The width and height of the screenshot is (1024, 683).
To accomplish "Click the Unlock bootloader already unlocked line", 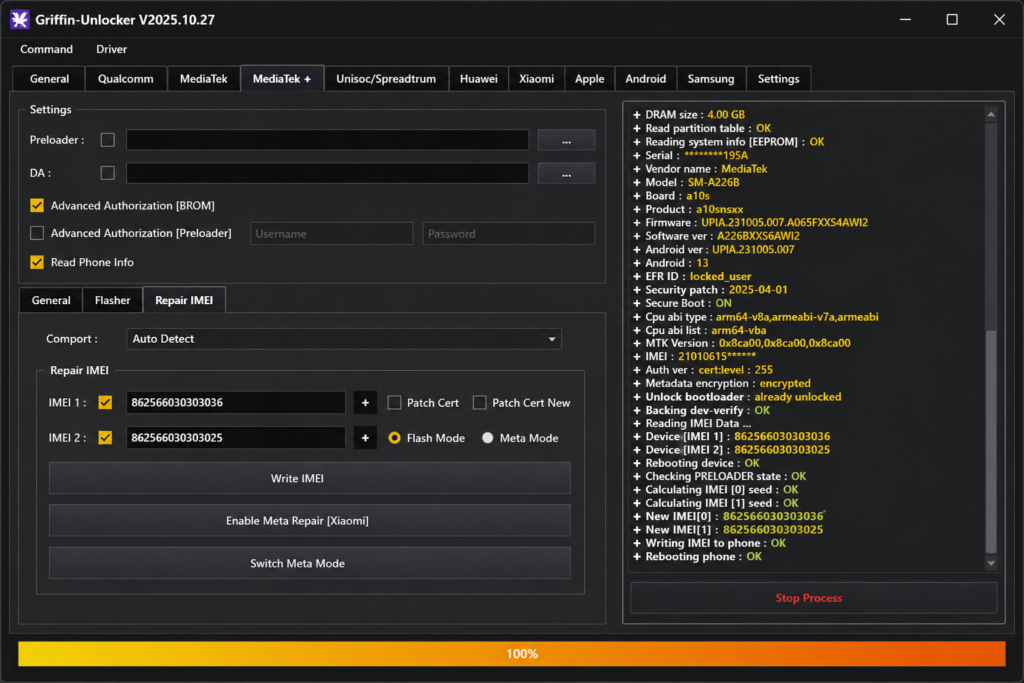I will click(737, 397).
